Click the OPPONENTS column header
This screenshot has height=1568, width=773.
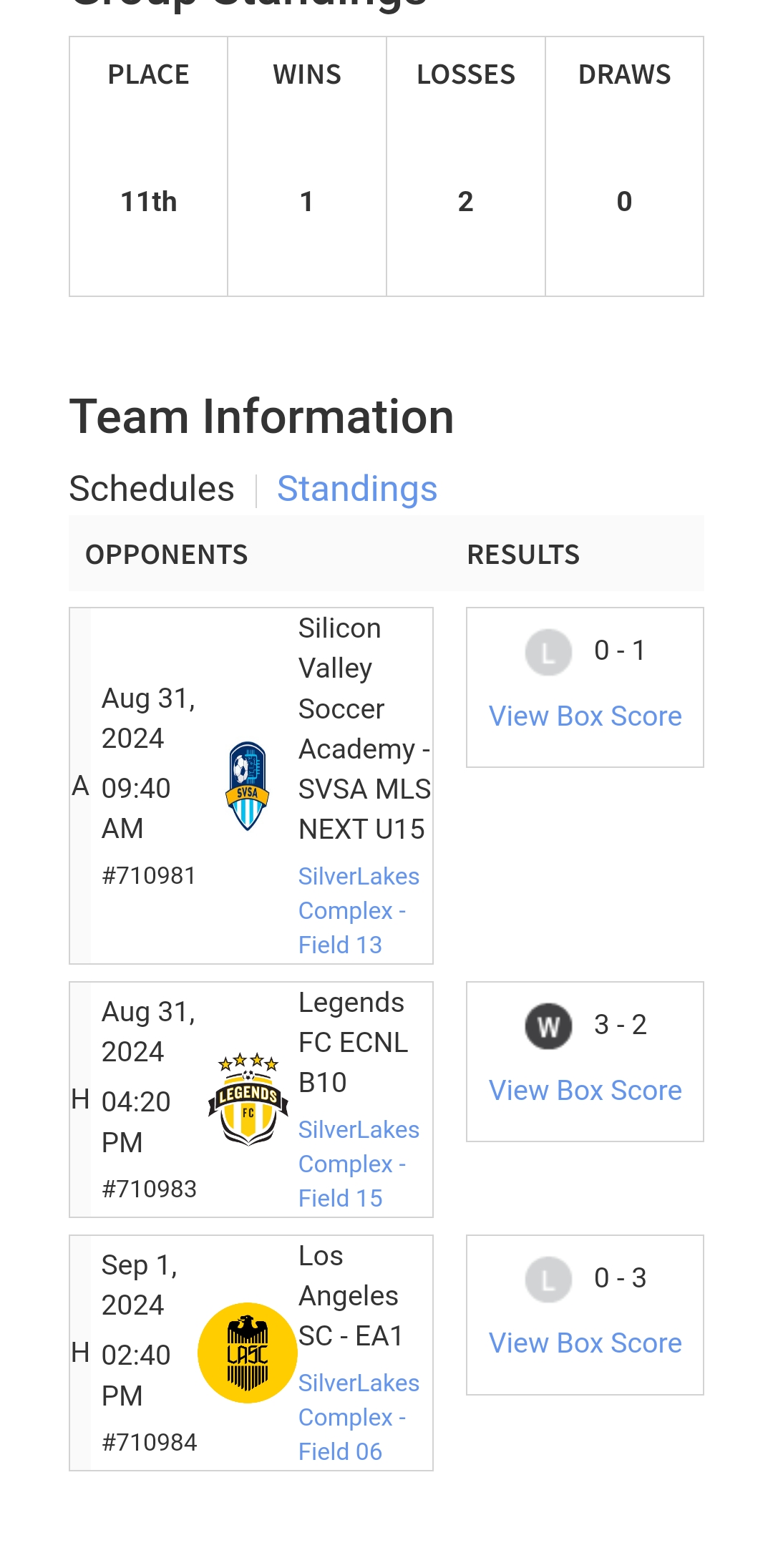click(167, 555)
